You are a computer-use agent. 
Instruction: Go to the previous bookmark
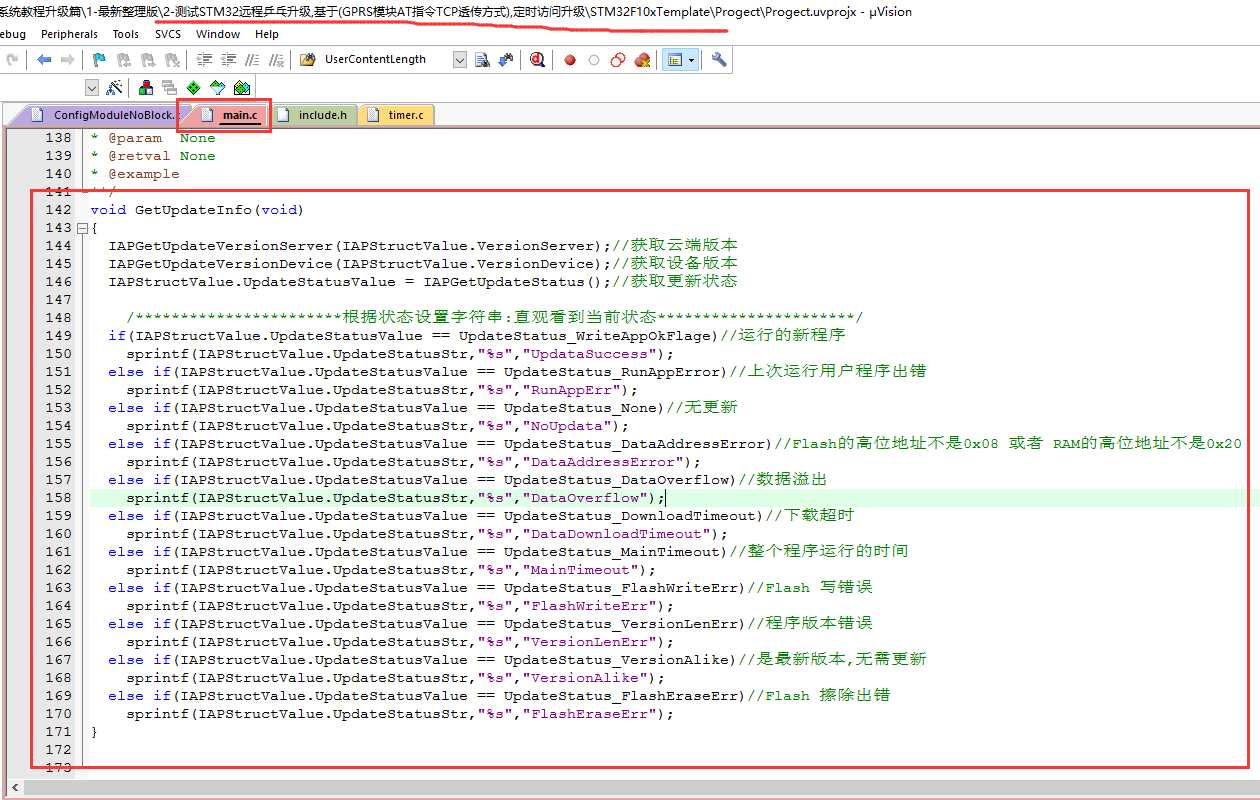pyautogui.click(x=122, y=60)
